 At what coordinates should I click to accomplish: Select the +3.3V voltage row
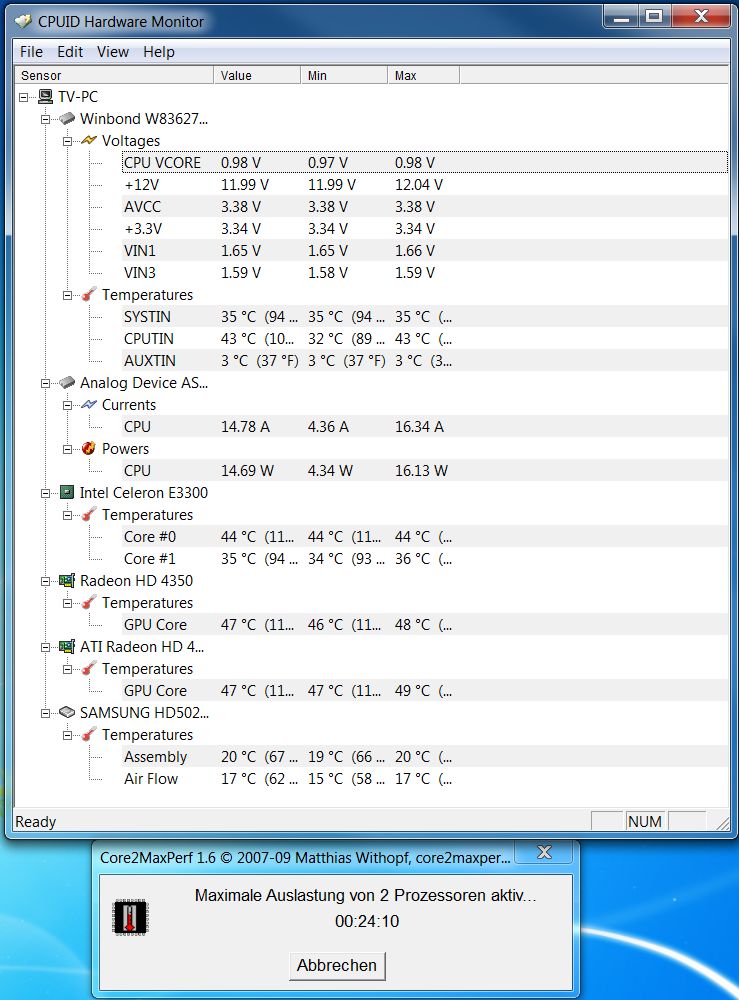425,229
